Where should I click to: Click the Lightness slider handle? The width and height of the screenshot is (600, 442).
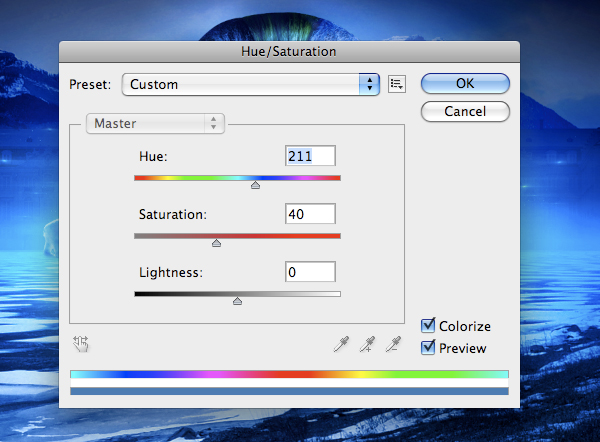point(237,301)
